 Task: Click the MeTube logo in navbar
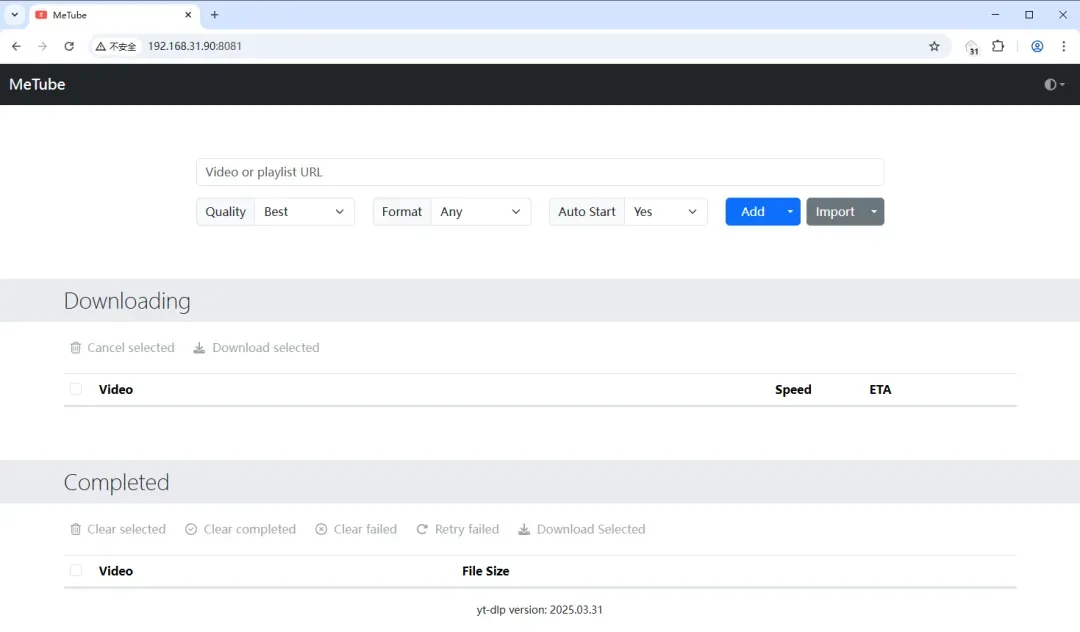(x=36, y=84)
